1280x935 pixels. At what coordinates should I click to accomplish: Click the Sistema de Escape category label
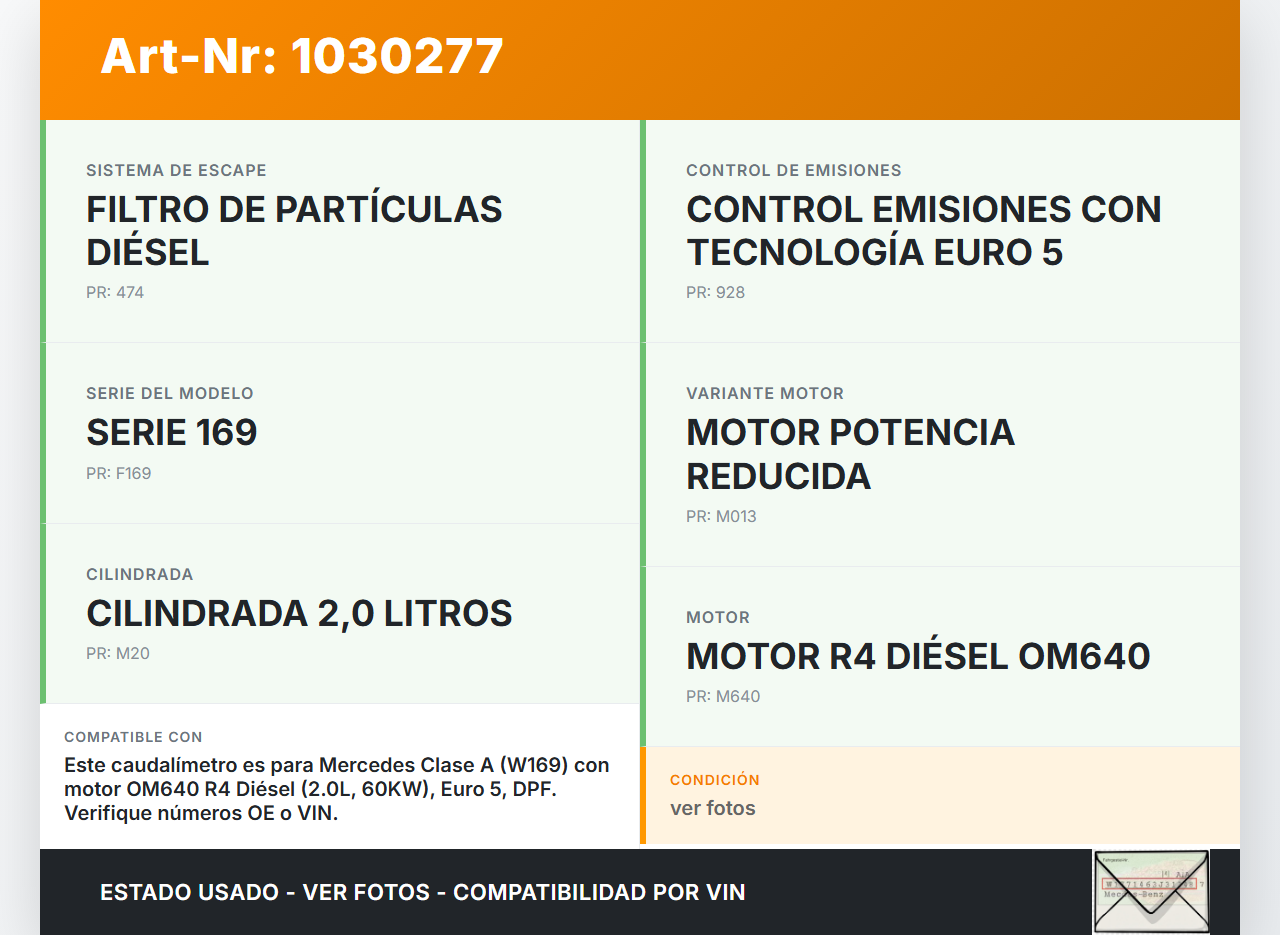coord(176,171)
